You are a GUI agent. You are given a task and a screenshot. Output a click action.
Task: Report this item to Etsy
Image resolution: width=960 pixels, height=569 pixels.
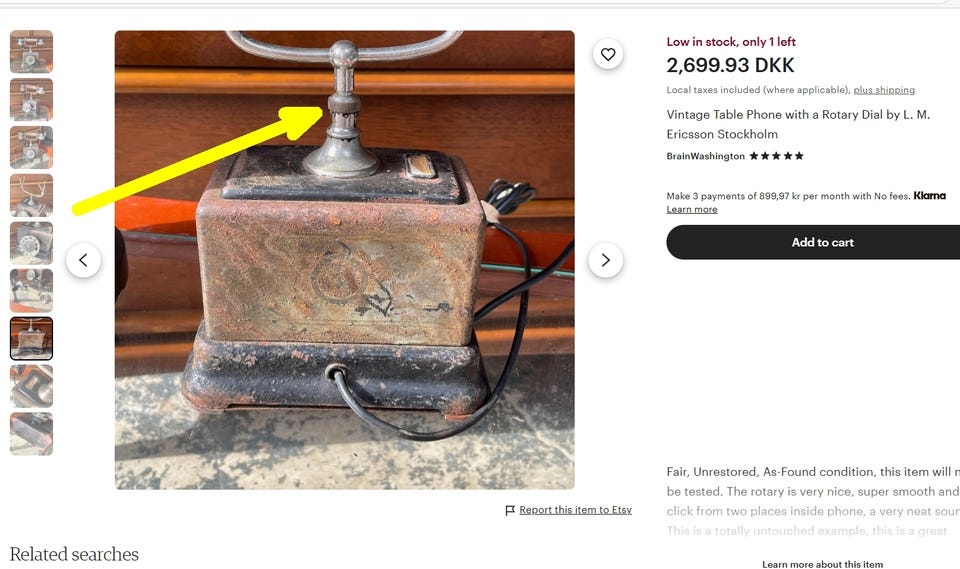(575, 510)
